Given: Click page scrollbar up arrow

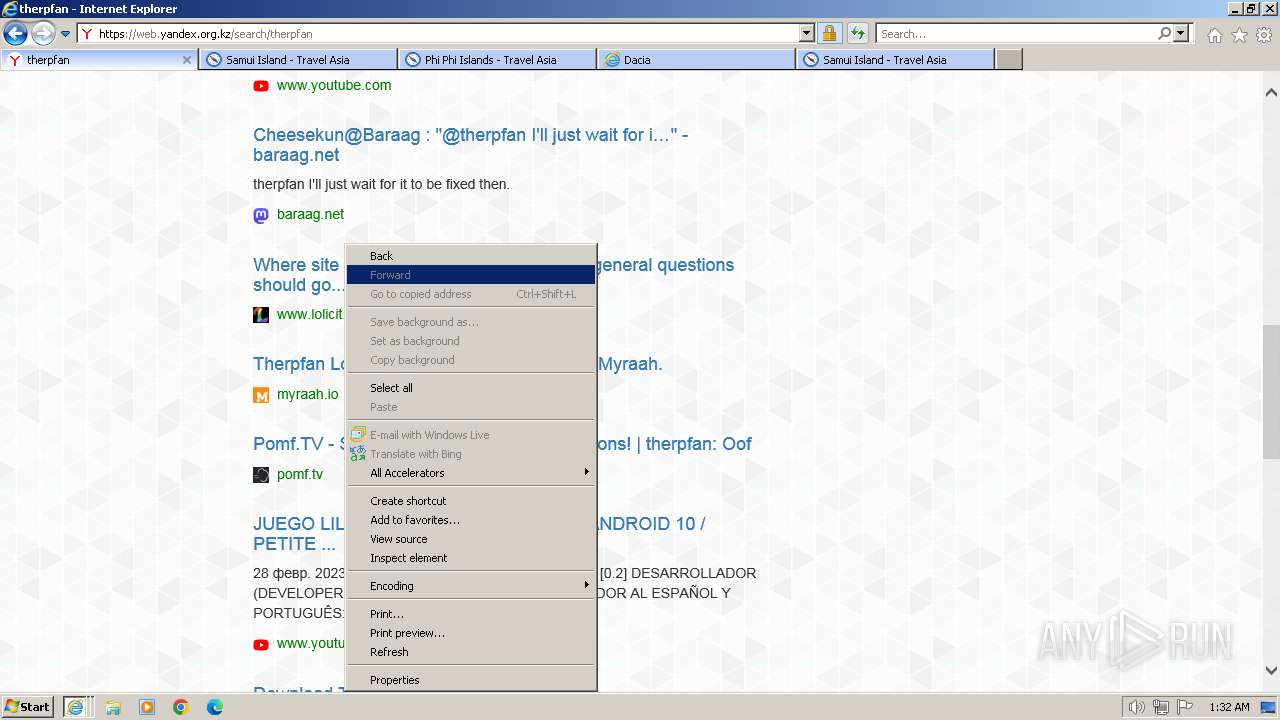Looking at the screenshot, I should click(x=1271, y=92).
